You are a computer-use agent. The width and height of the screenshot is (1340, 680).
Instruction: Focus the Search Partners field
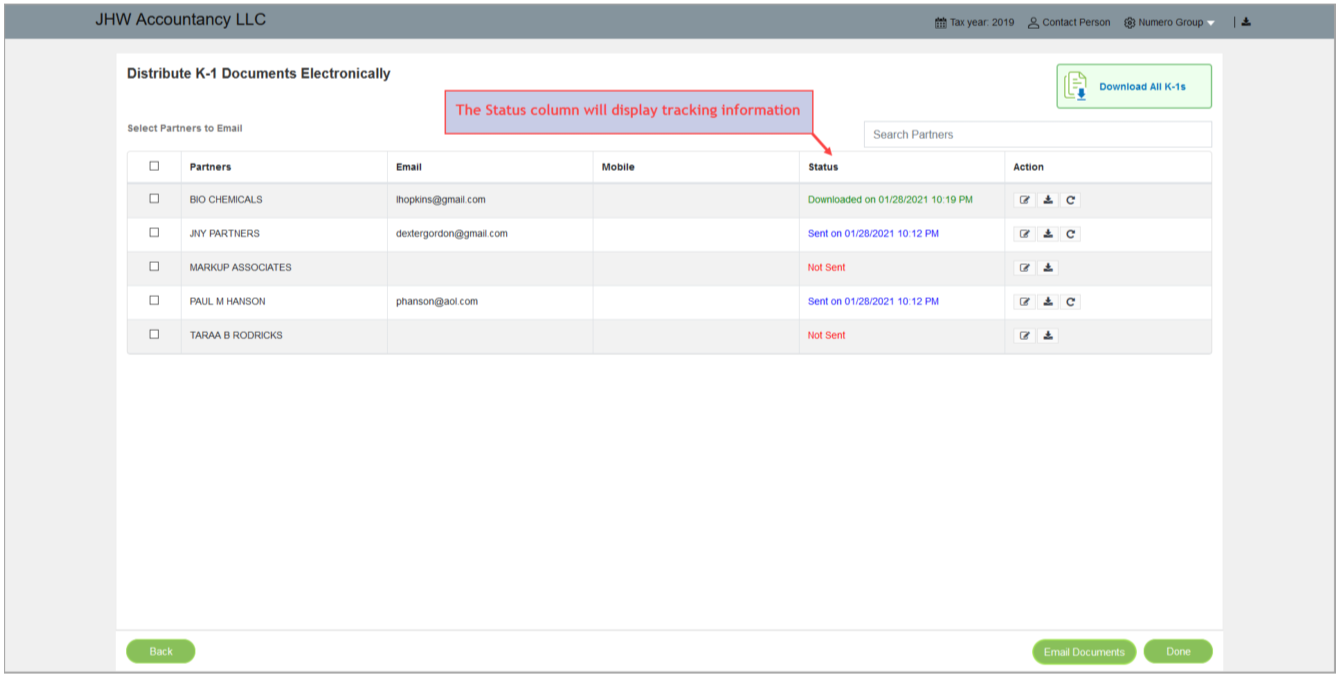click(1037, 134)
